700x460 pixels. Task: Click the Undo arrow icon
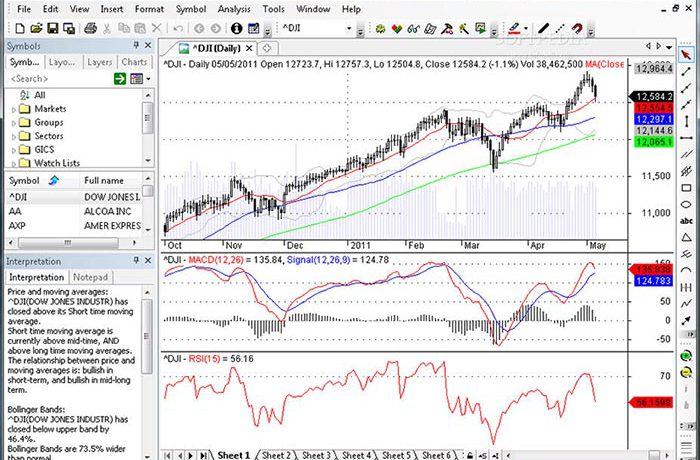(178, 29)
